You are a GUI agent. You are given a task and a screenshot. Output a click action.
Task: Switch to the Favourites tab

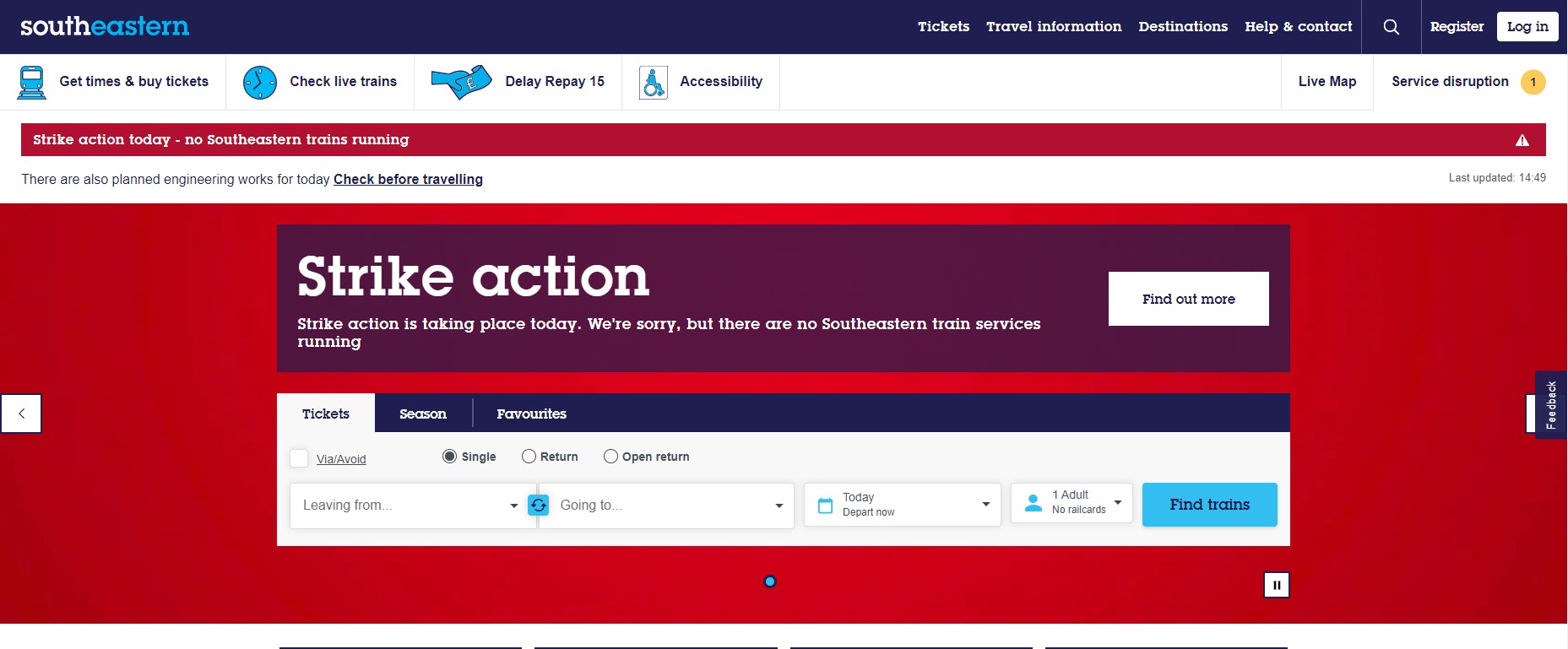531,414
